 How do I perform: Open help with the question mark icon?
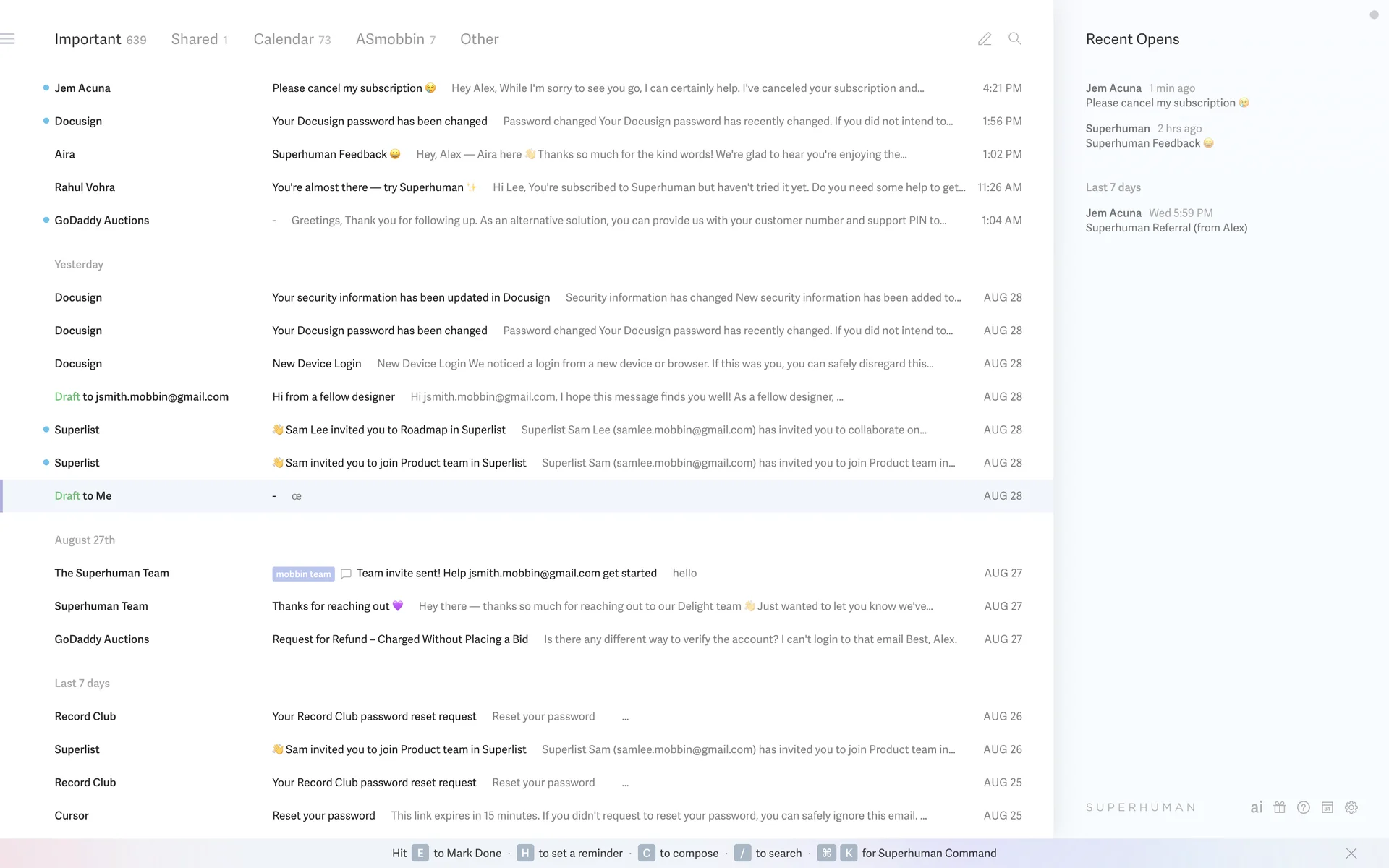coord(1304,807)
